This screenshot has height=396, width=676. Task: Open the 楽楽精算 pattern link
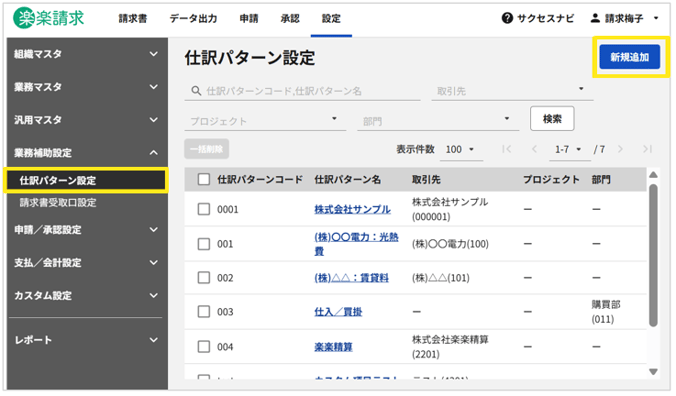tap(333, 346)
